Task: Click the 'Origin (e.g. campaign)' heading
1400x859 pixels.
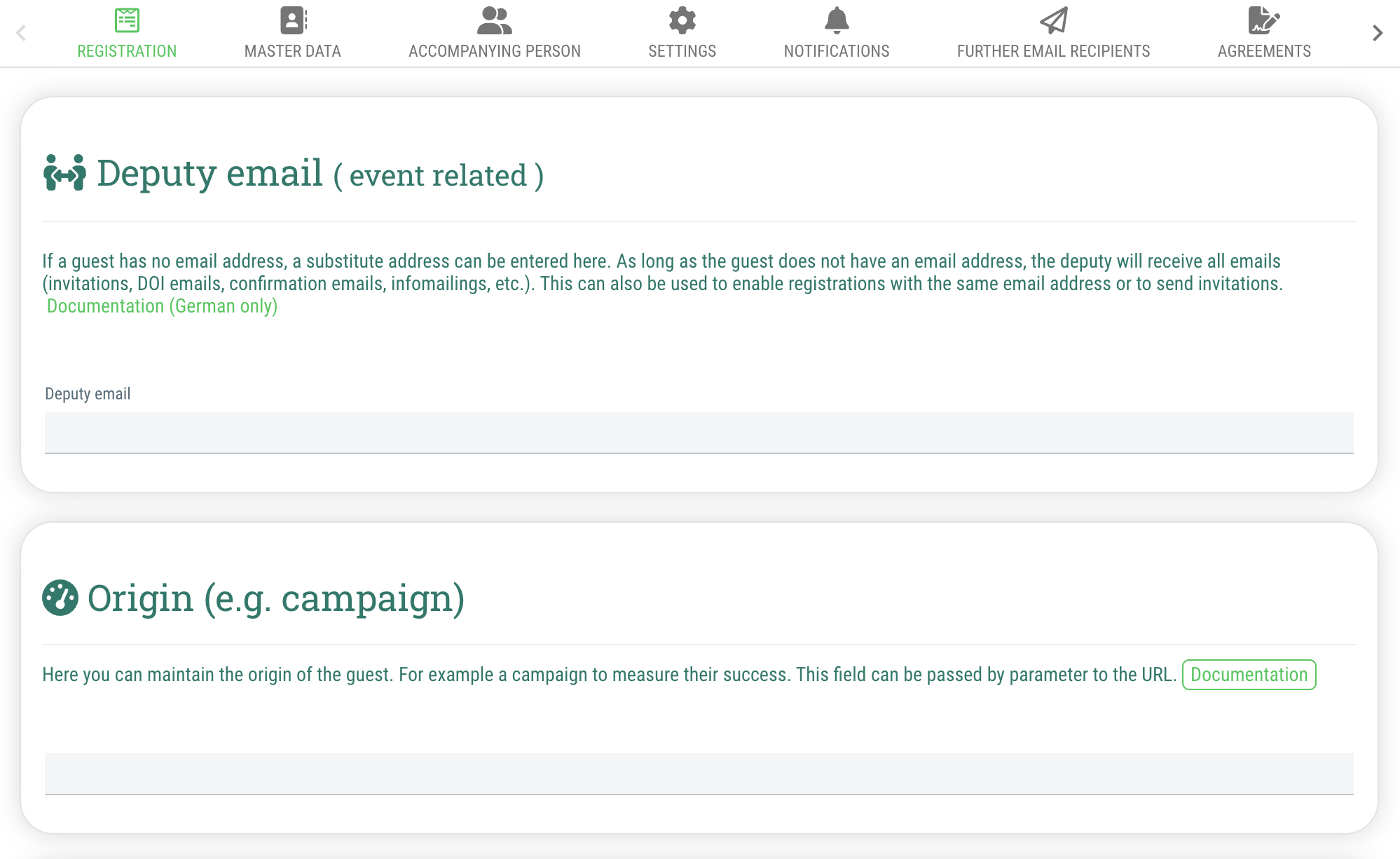Action: coord(276,598)
